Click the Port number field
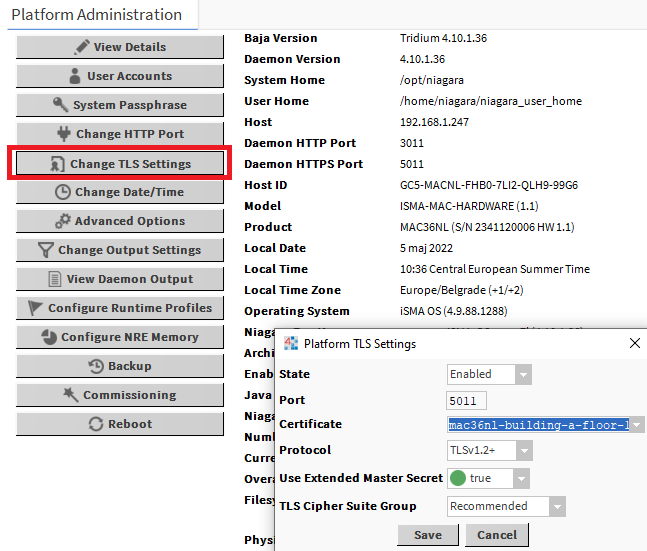The image size is (647, 551). coord(466,401)
